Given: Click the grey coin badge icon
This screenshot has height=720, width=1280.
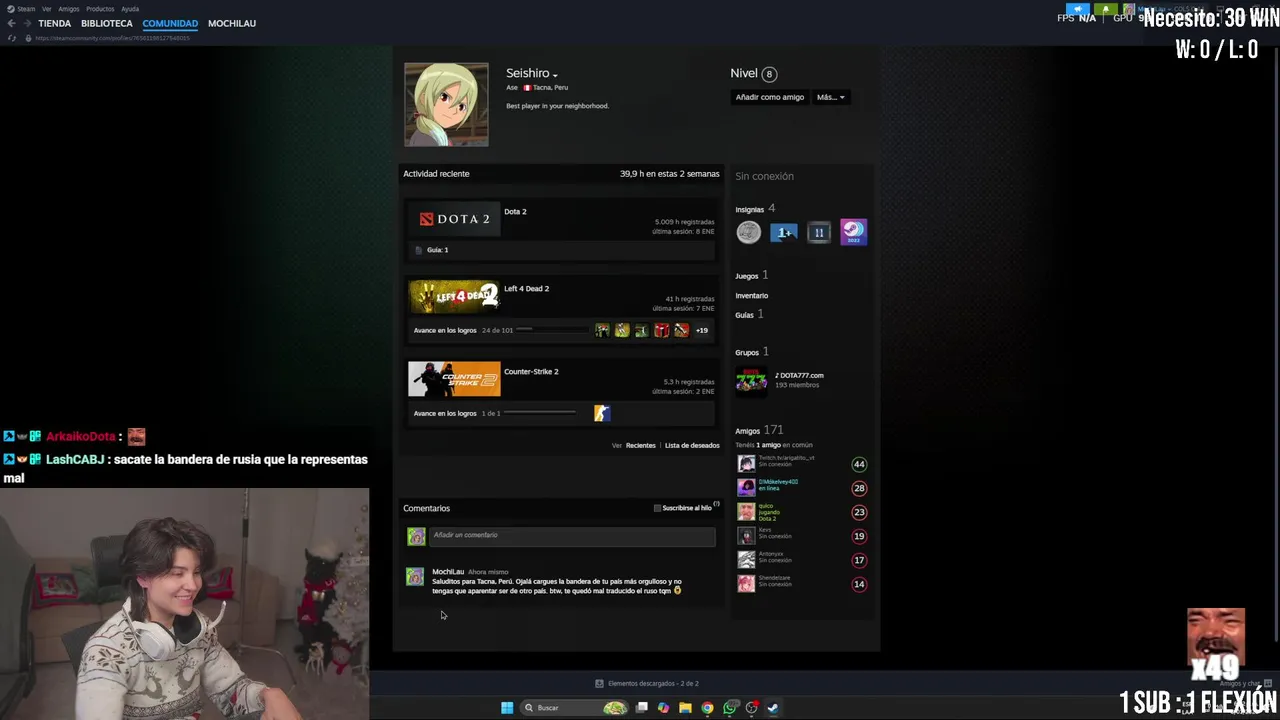Looking at the screenshot, I should click(x=749, y=233).
